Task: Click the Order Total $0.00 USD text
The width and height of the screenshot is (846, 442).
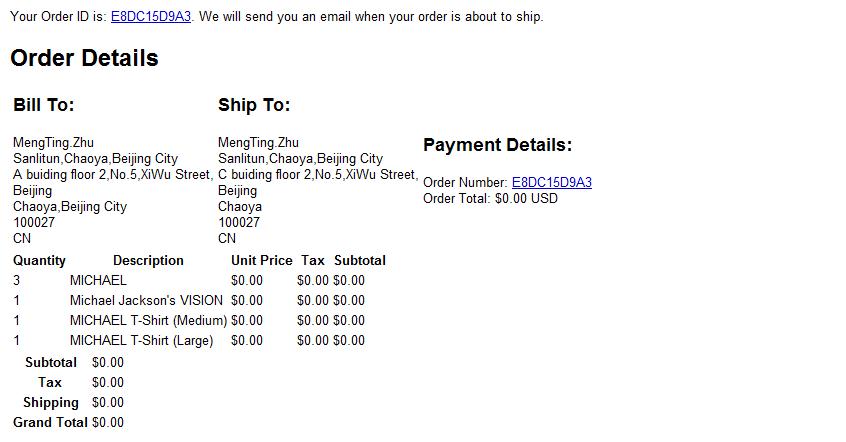Action: [490, 199]
